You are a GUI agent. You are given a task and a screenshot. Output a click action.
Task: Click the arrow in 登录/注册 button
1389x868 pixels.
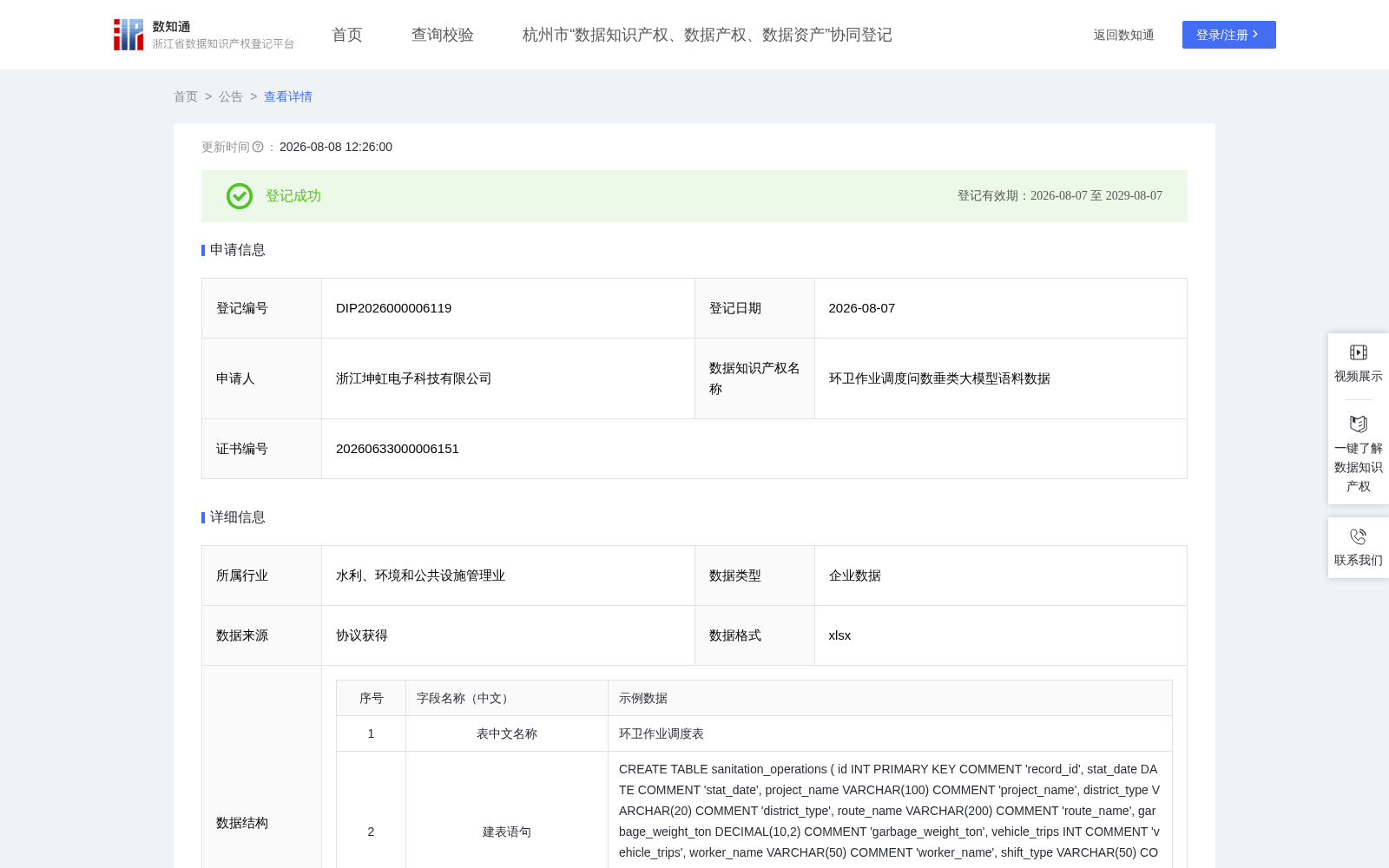(1255, 35)
